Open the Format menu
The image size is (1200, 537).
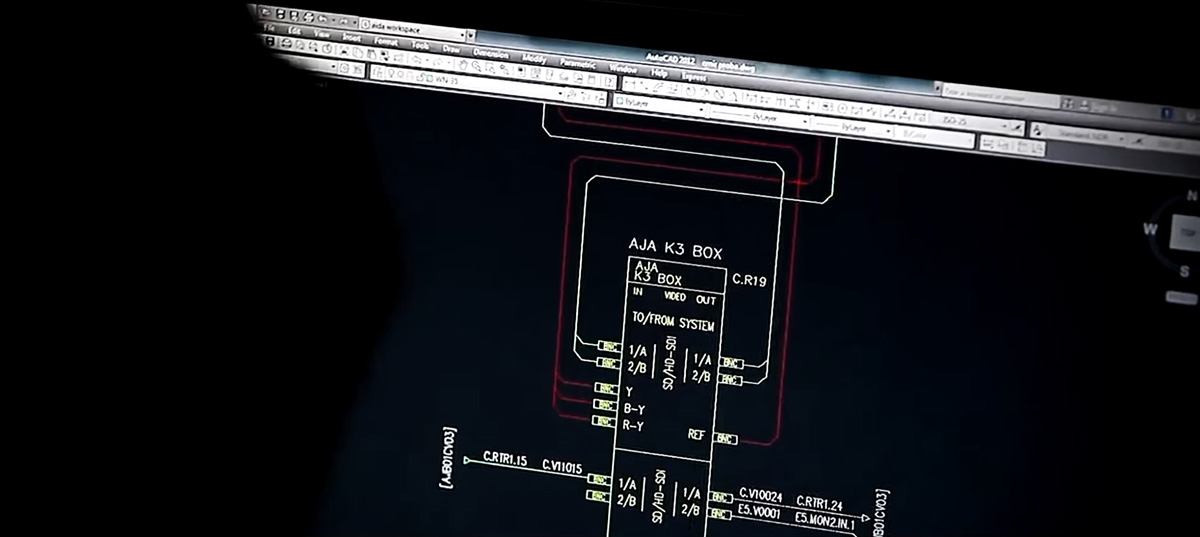pos(386,42)
